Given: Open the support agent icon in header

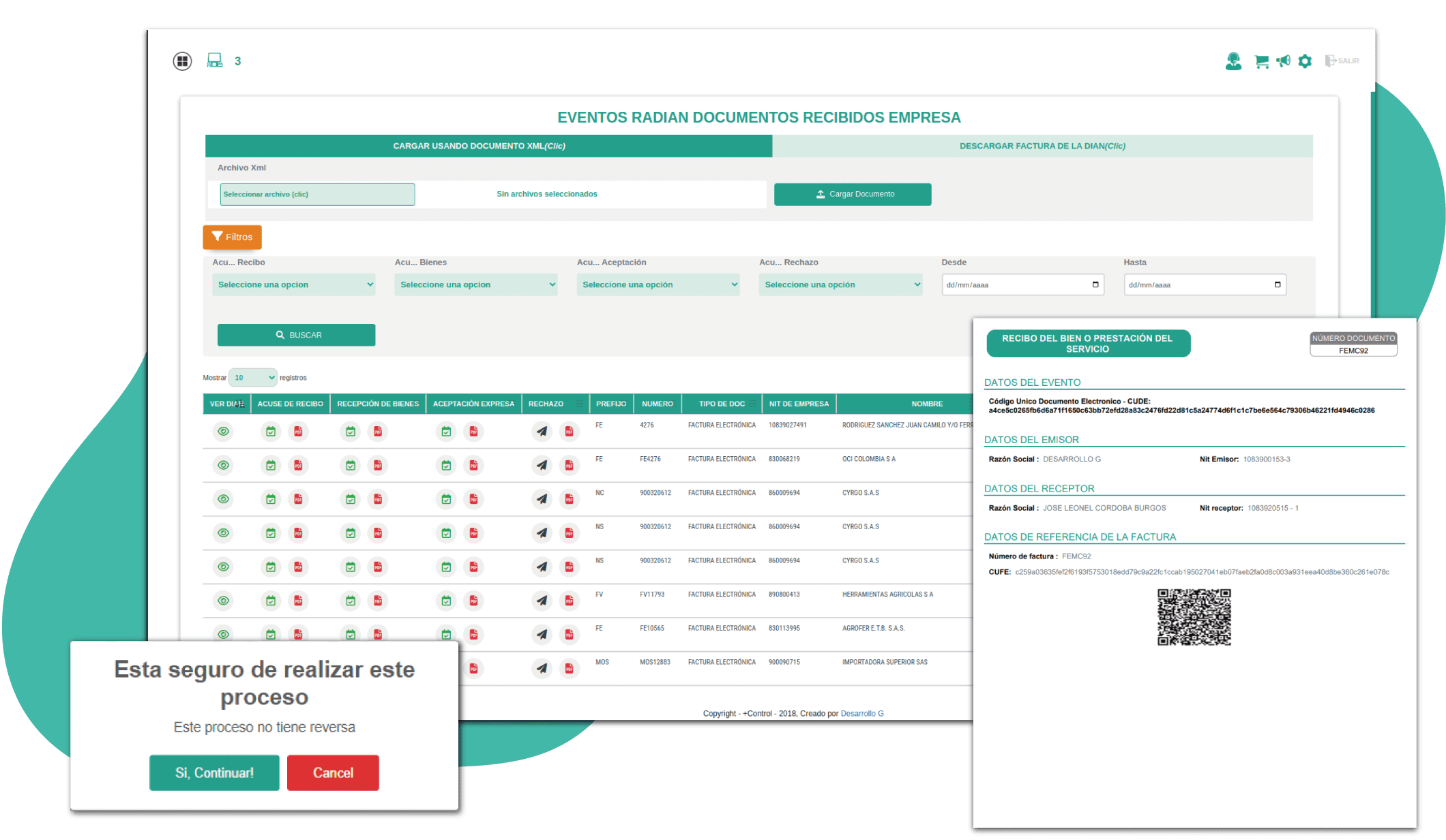Looking at the screenshot, I should tap(1233, 61).
